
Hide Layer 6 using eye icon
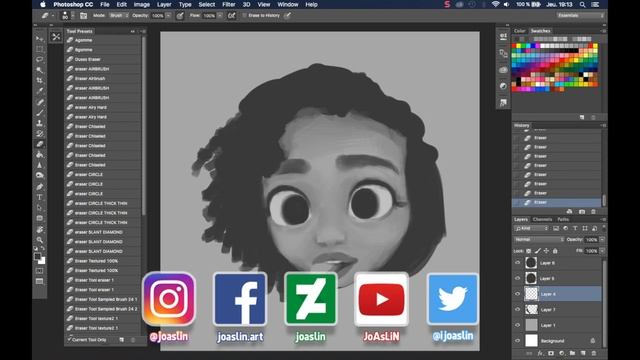pos(518,263)
